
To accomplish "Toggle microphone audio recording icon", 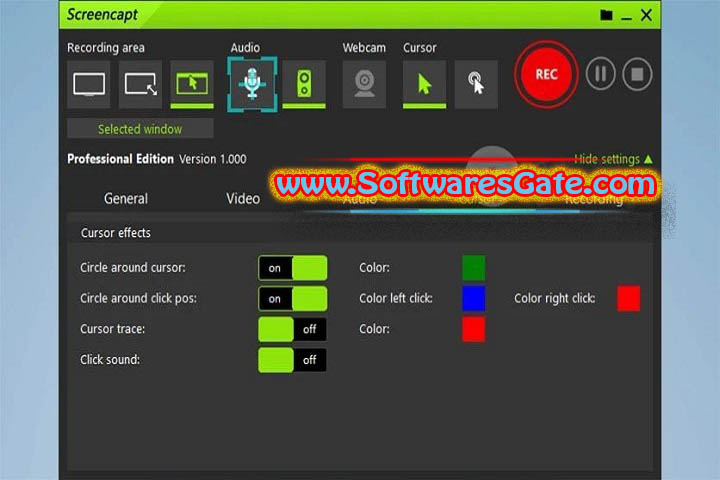I will point(252,84).
